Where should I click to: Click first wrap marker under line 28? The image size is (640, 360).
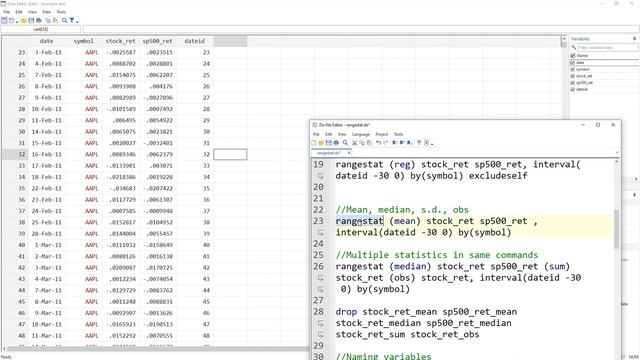point(321,323)
